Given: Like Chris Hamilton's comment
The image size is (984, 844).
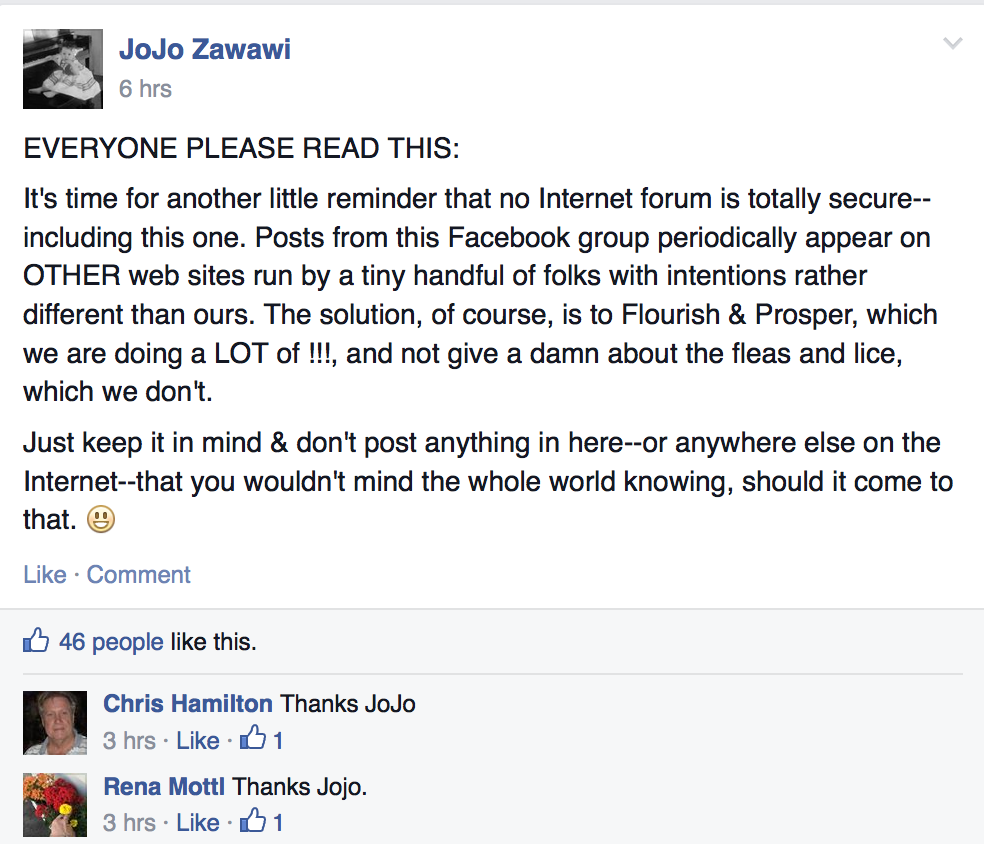Looking at the screenshot, I should [x=198, y=740].
